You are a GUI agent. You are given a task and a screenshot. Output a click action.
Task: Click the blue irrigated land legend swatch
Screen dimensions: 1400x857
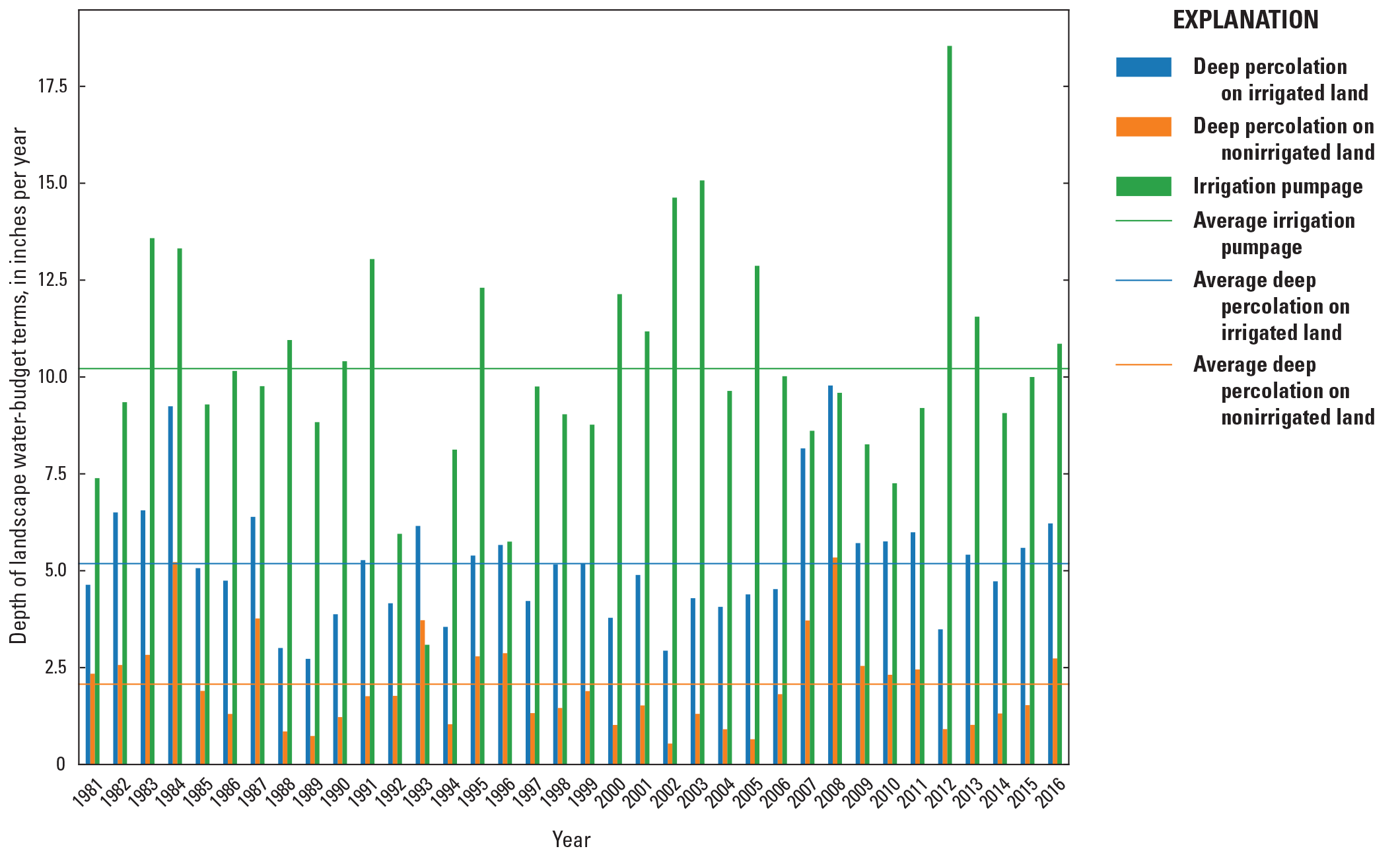point(1143,67)
